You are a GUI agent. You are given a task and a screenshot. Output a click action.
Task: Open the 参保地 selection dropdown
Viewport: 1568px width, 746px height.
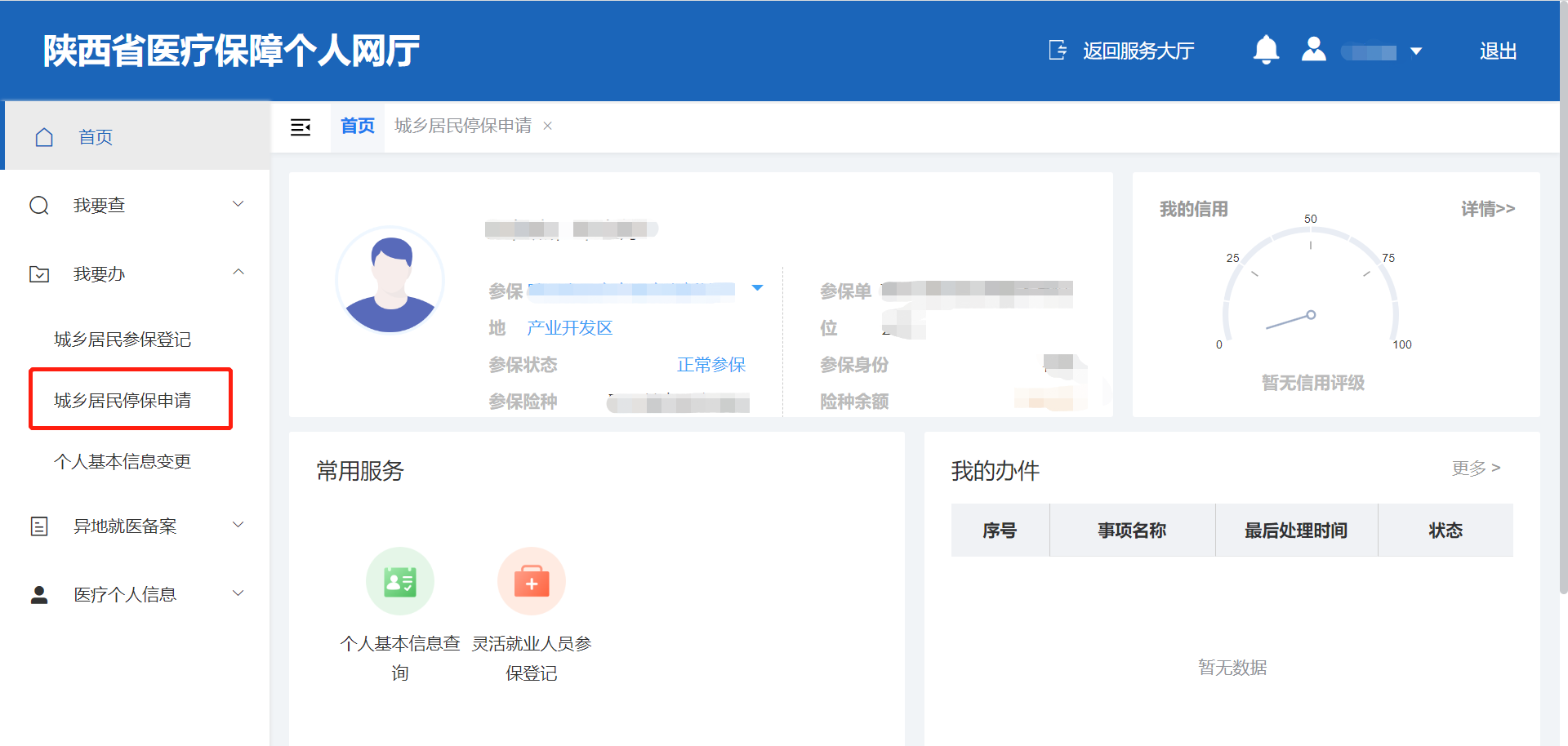coord(757,288)
